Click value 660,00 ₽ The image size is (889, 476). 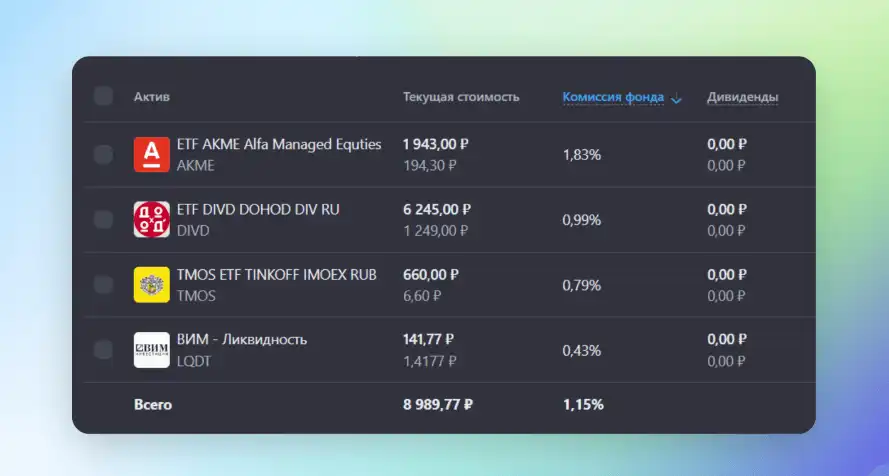click(431, 275)
